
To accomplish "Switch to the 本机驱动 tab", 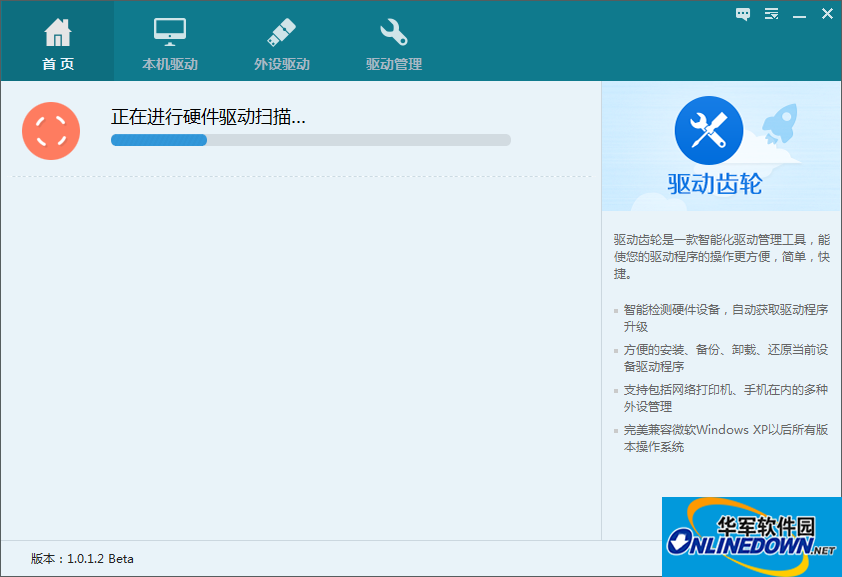I will point(170,44).
